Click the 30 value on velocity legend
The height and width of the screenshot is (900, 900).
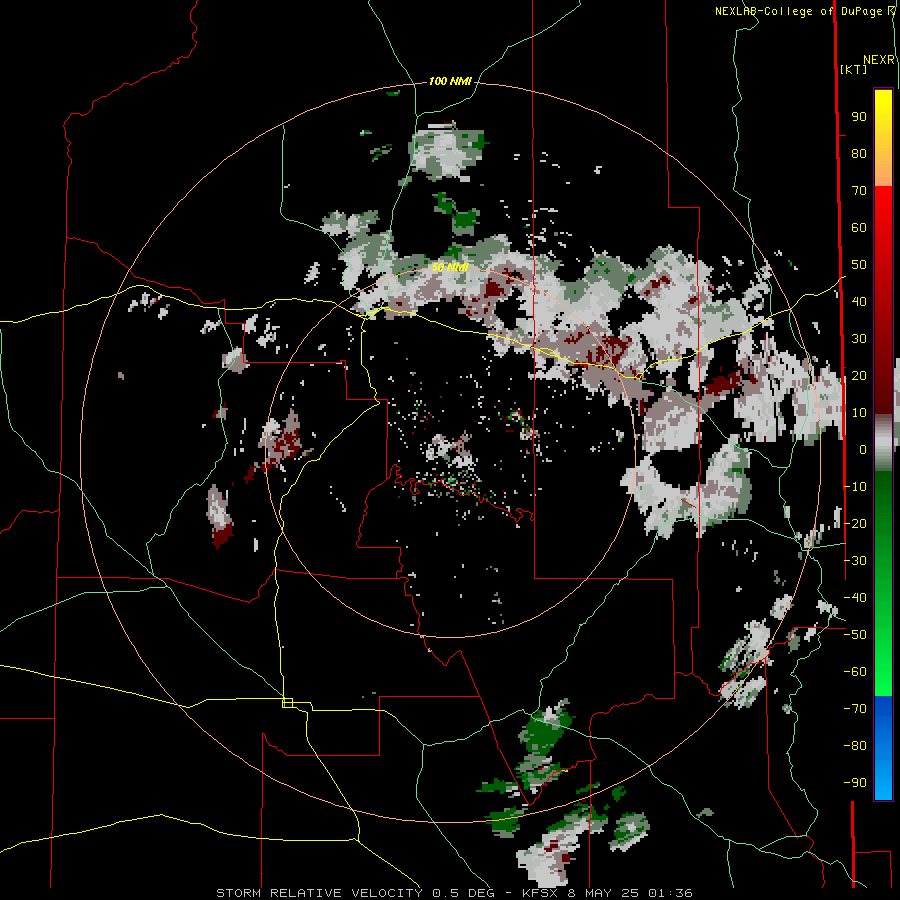[859, 339]
